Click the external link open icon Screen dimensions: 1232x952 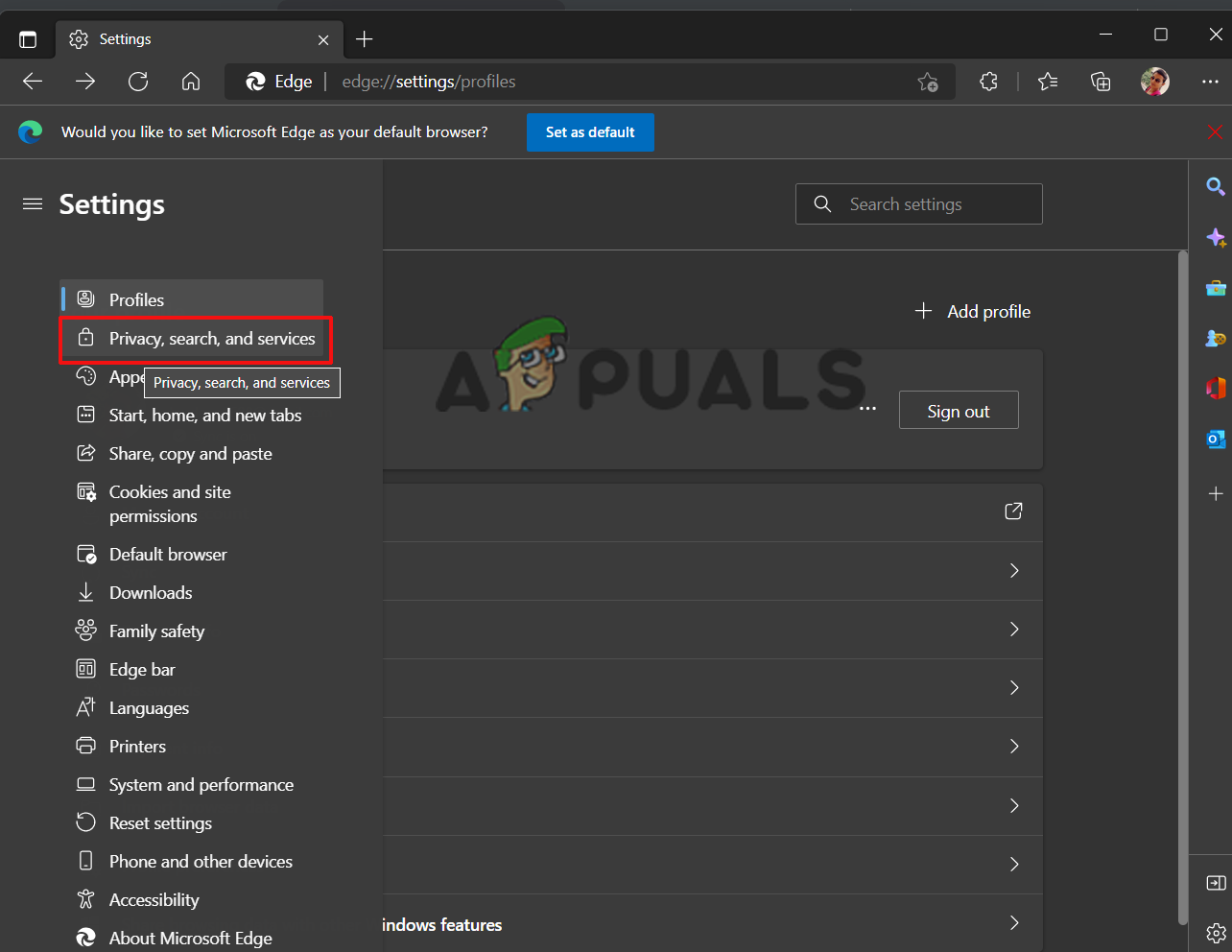1013,512
